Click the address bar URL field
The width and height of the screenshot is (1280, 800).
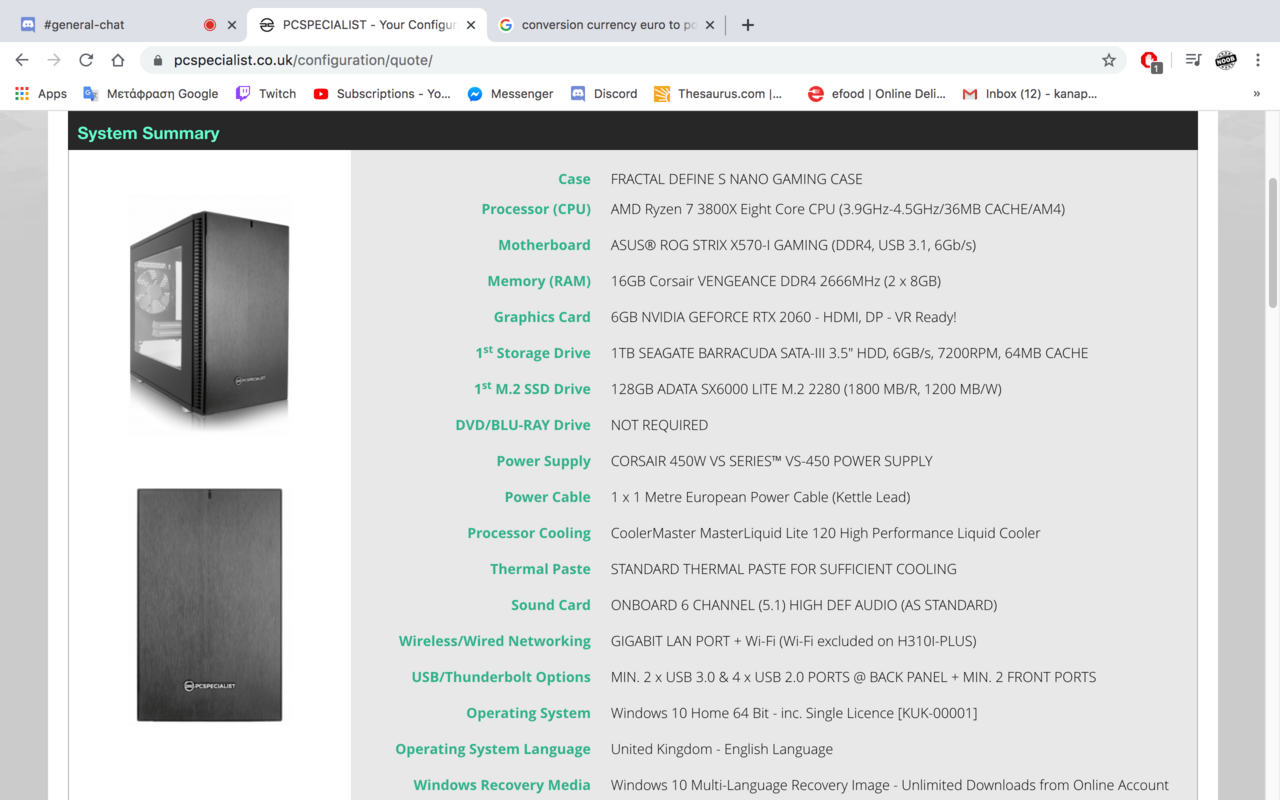click(x=634, y=60)
